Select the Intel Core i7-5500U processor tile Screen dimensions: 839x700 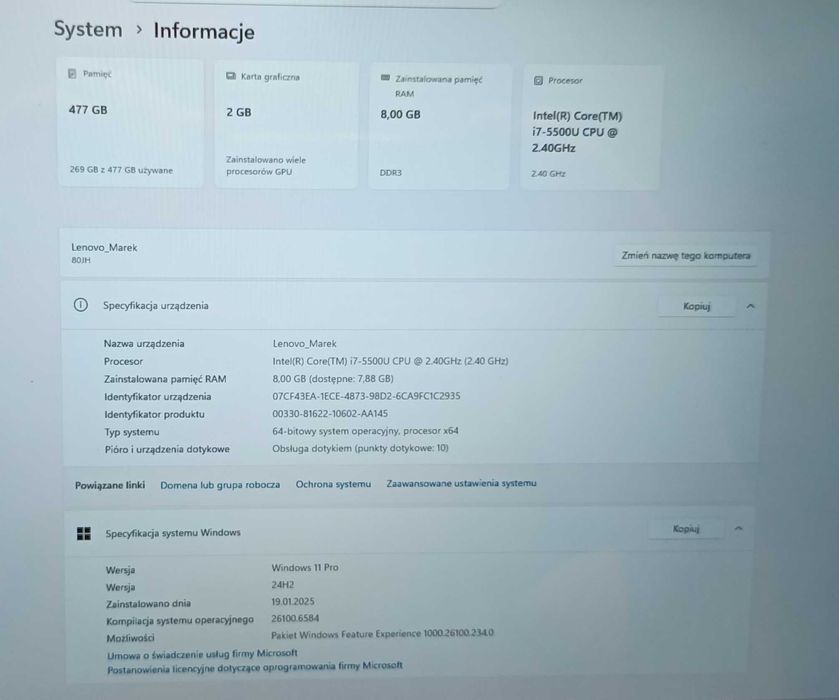[x=591, y=128]
